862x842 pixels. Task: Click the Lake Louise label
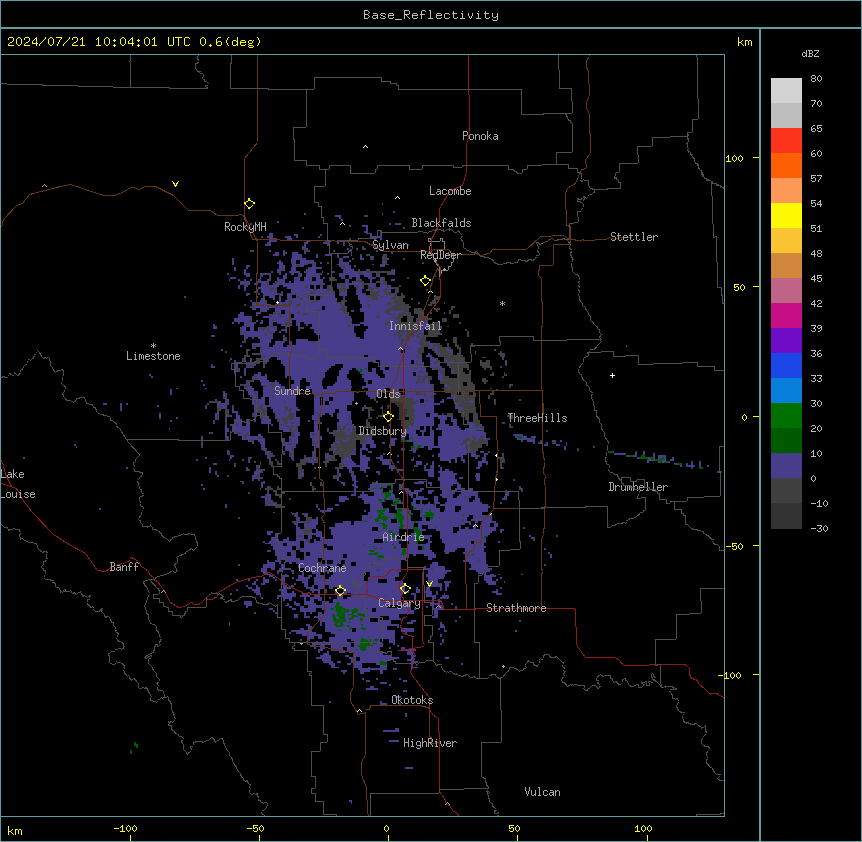point(18,484)
